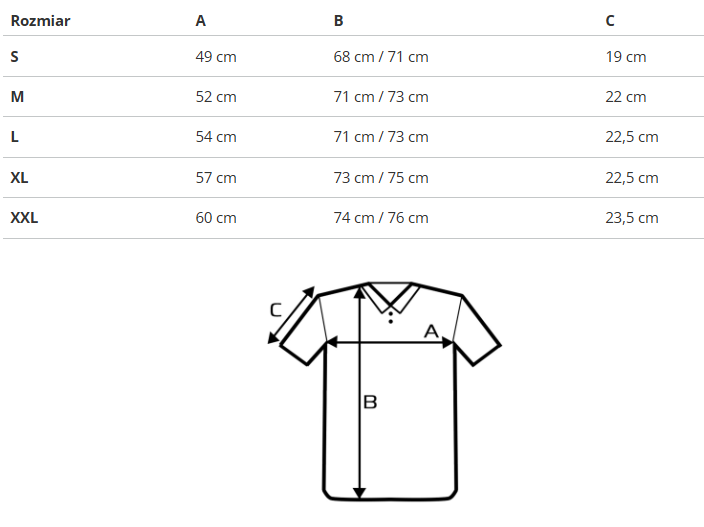The width and height of the screenshot is (704, 527).
Task: Select the L size row label
Action: (x=15, y=137)
